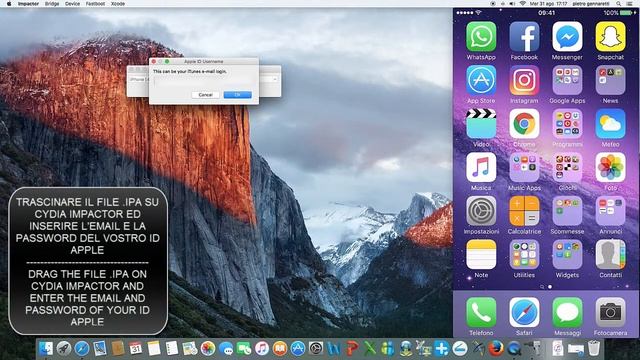The image size is (640, 360).
Task: Tap the Video app icon
Action: point(481,124)
